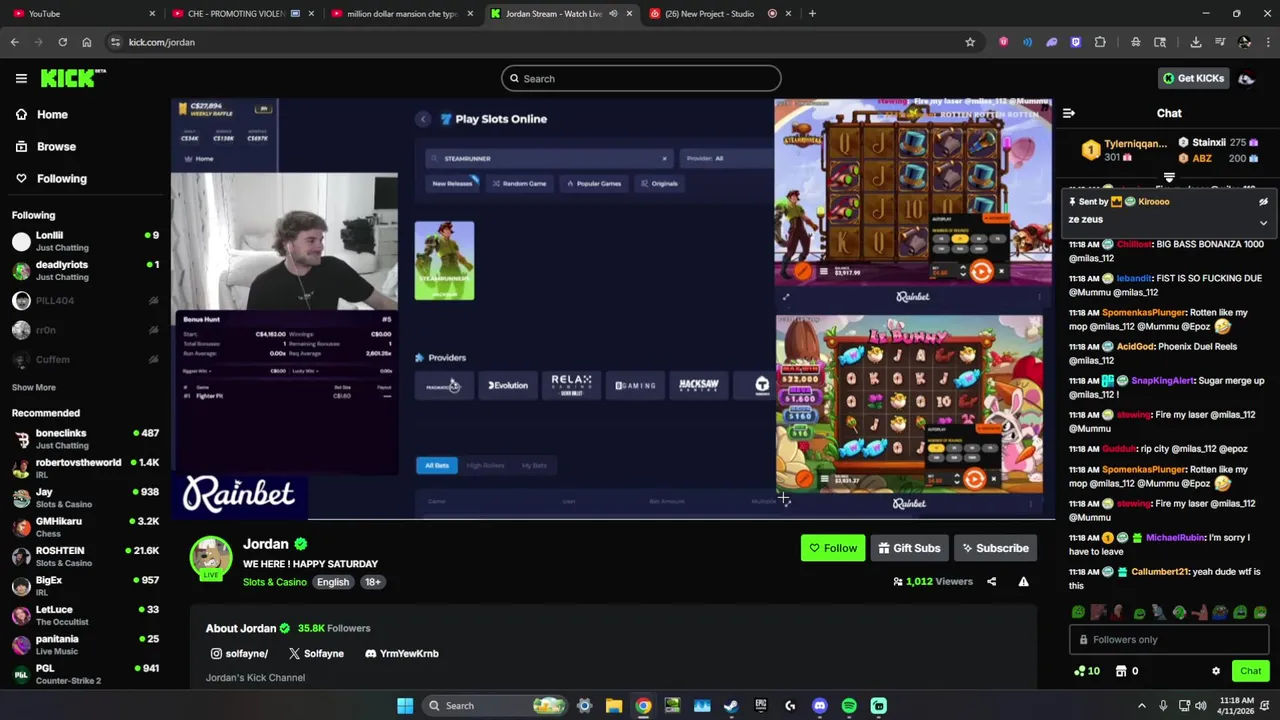The image size is (1280, 720).
Task: Open Lonlill's channel in Following
Action: pos(85,241)
